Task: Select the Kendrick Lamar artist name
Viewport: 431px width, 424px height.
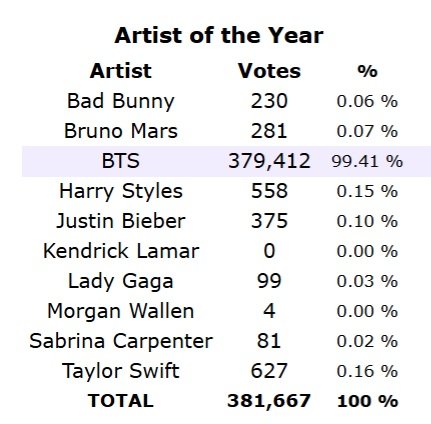Action: click(x=121, y=251)
